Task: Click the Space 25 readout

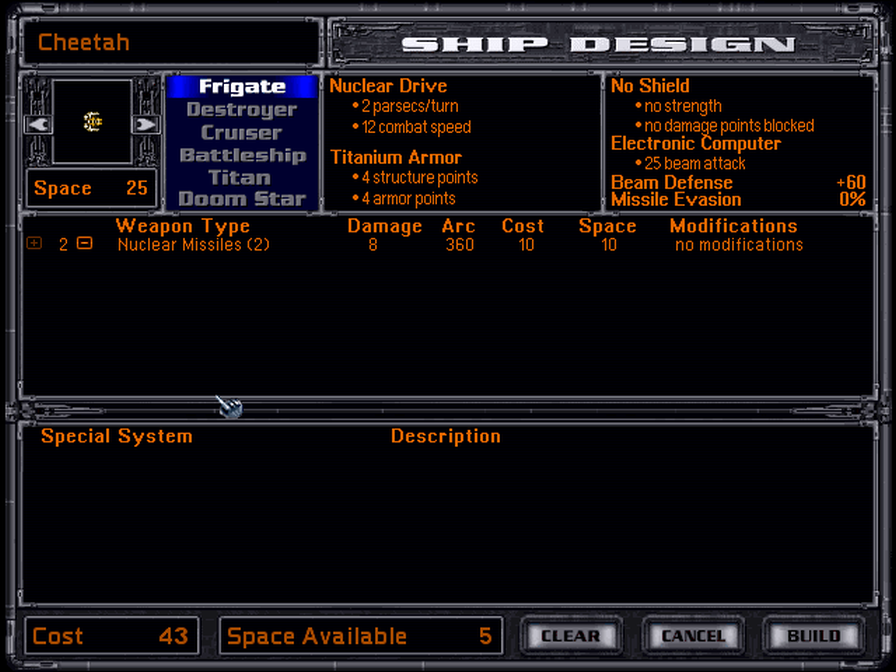Action: [91, 188]
